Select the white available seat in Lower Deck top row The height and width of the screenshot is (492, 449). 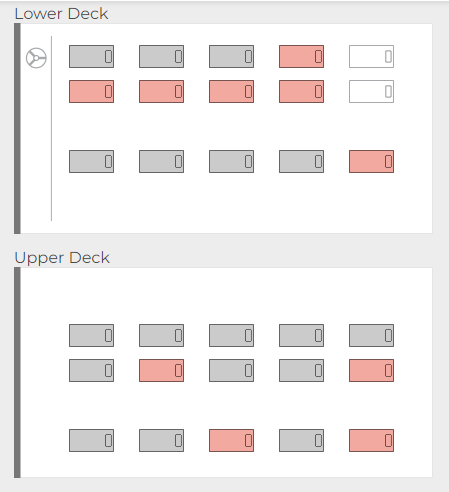[371, 56]
